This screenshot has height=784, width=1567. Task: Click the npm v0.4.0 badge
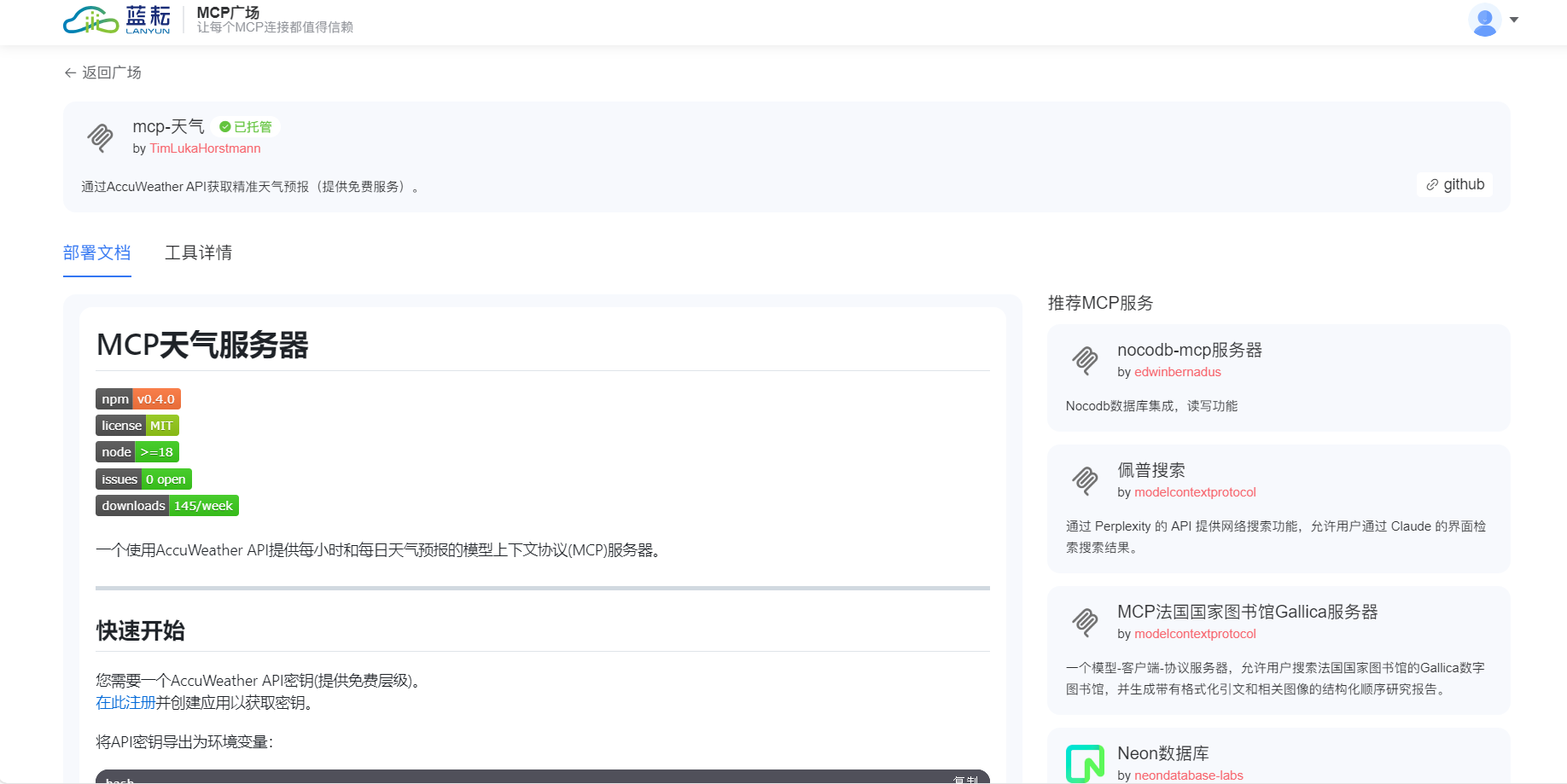pyautogui.click(x=138, y=399)
